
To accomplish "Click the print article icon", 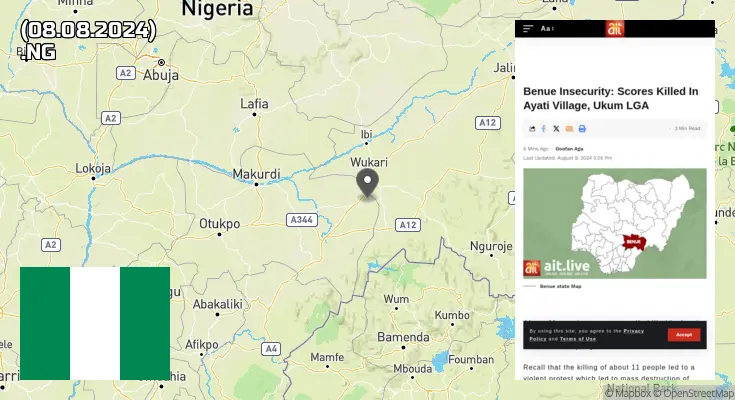I will (x=582, y=128).
